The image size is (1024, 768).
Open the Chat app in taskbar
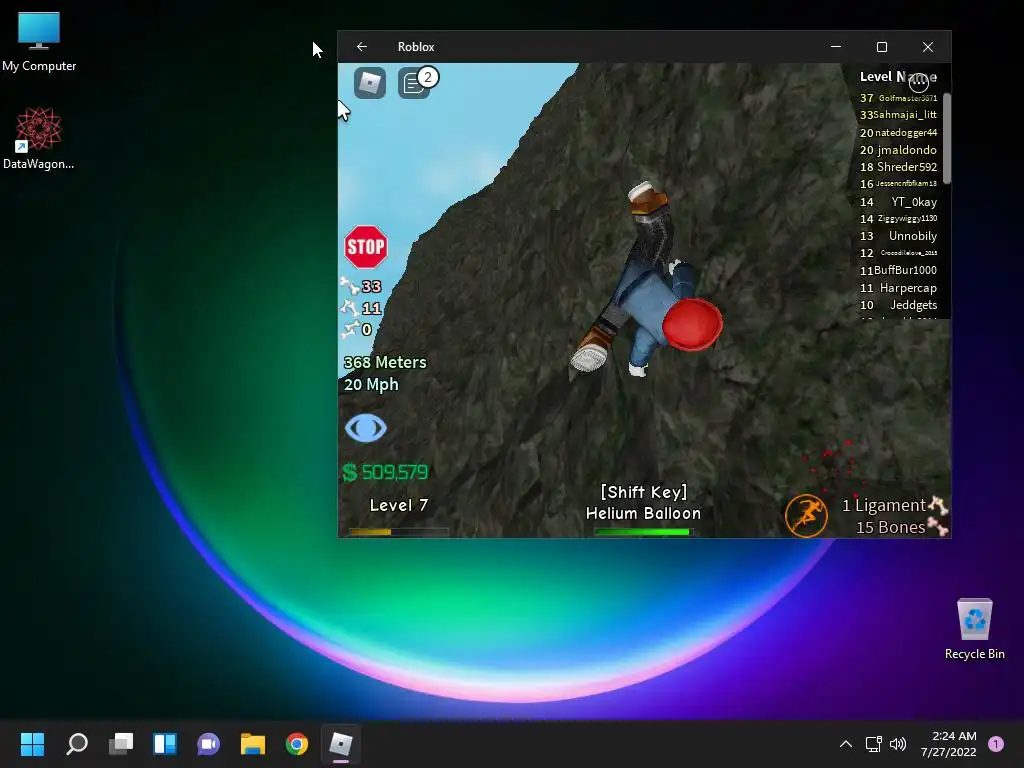pyautogui.click(x=209, y=744)
